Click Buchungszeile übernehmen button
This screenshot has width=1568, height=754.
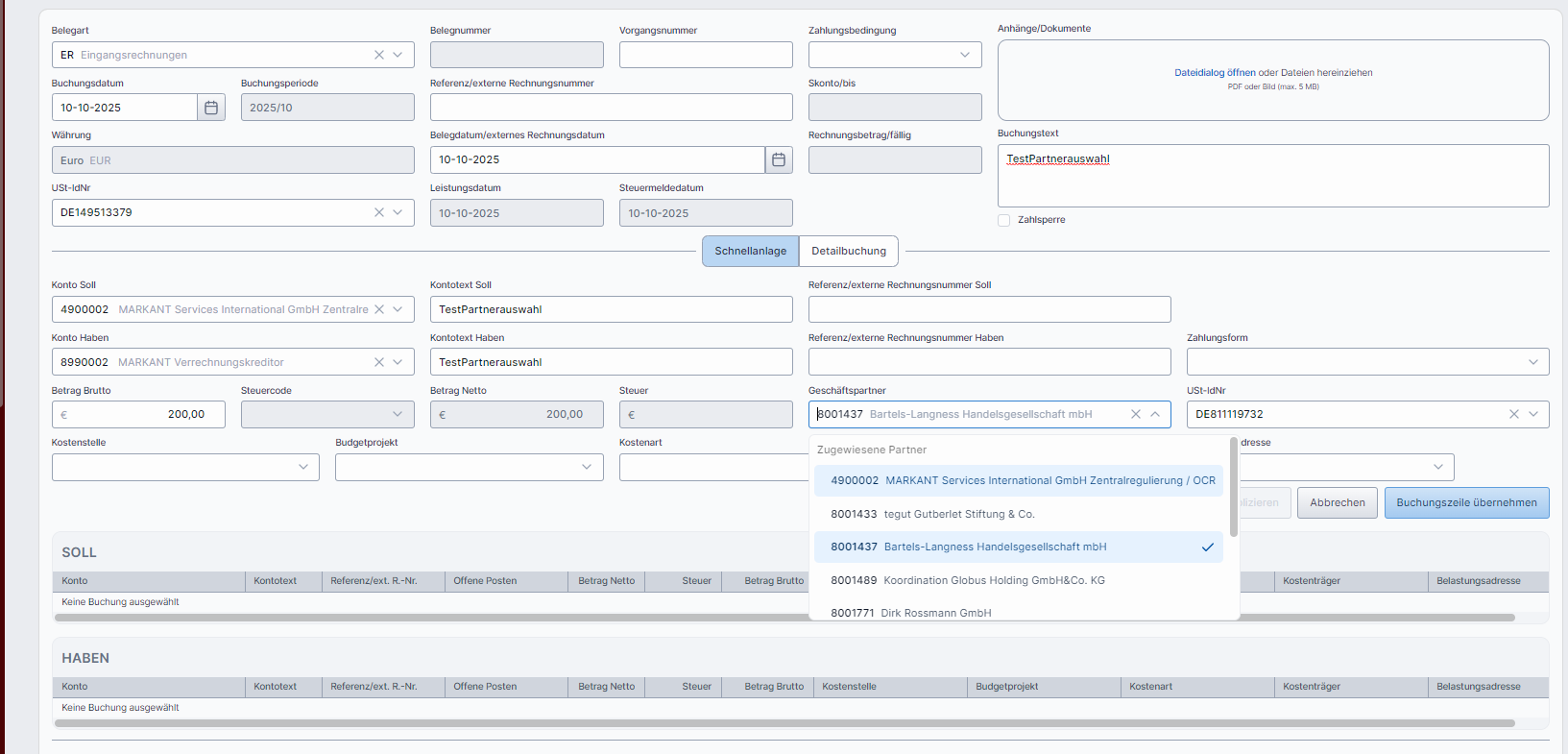pyautogui.click(x=1466, y=502)
